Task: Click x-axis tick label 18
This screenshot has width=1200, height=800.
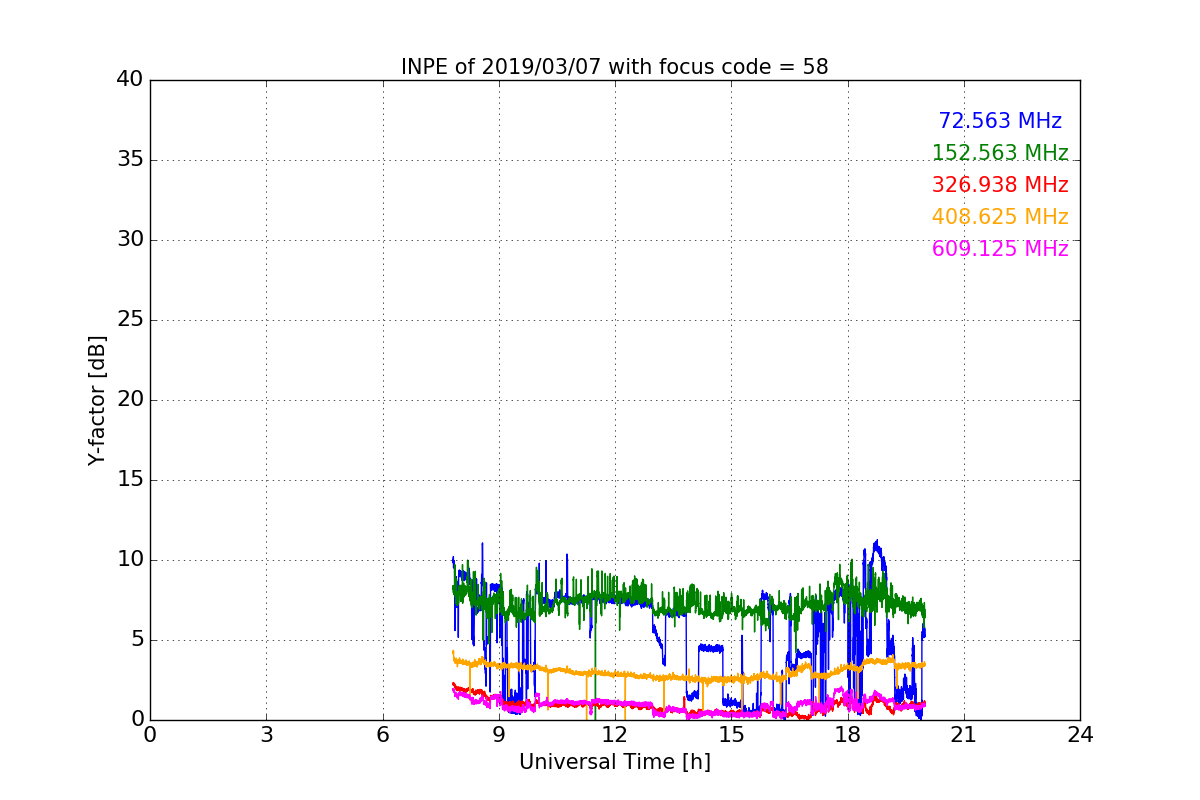Action: [x=847, y=734]
